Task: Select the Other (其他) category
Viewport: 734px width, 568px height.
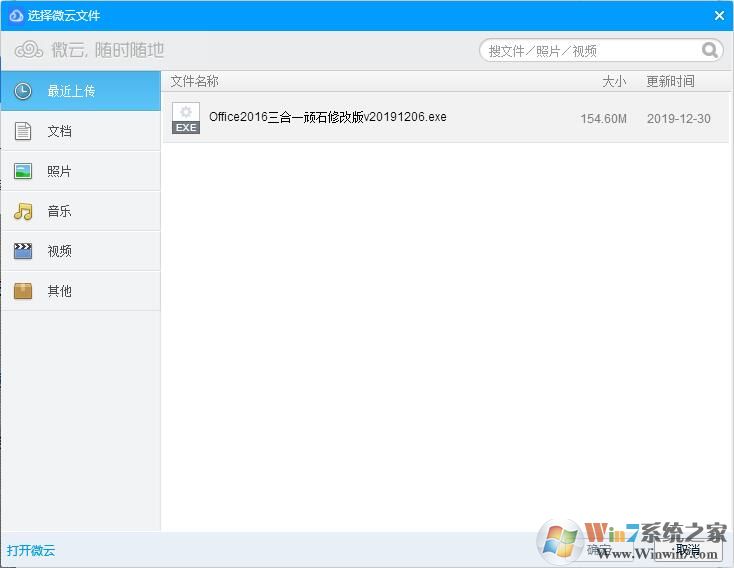Action: point(81,291)
